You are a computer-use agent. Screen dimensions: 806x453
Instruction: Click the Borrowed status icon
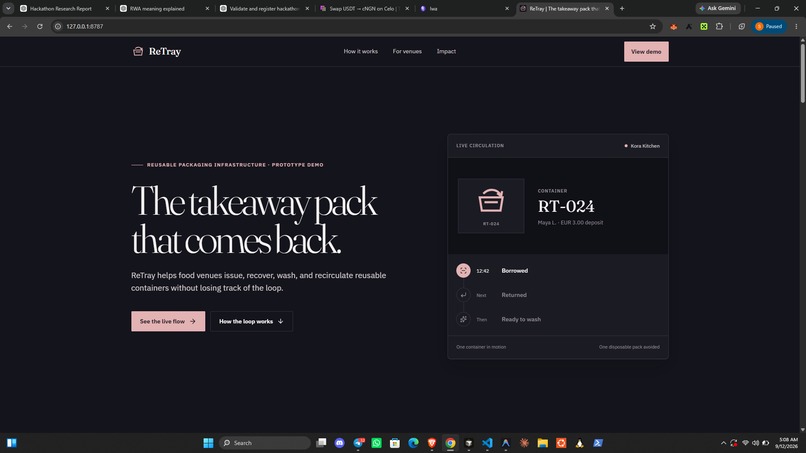463,270
